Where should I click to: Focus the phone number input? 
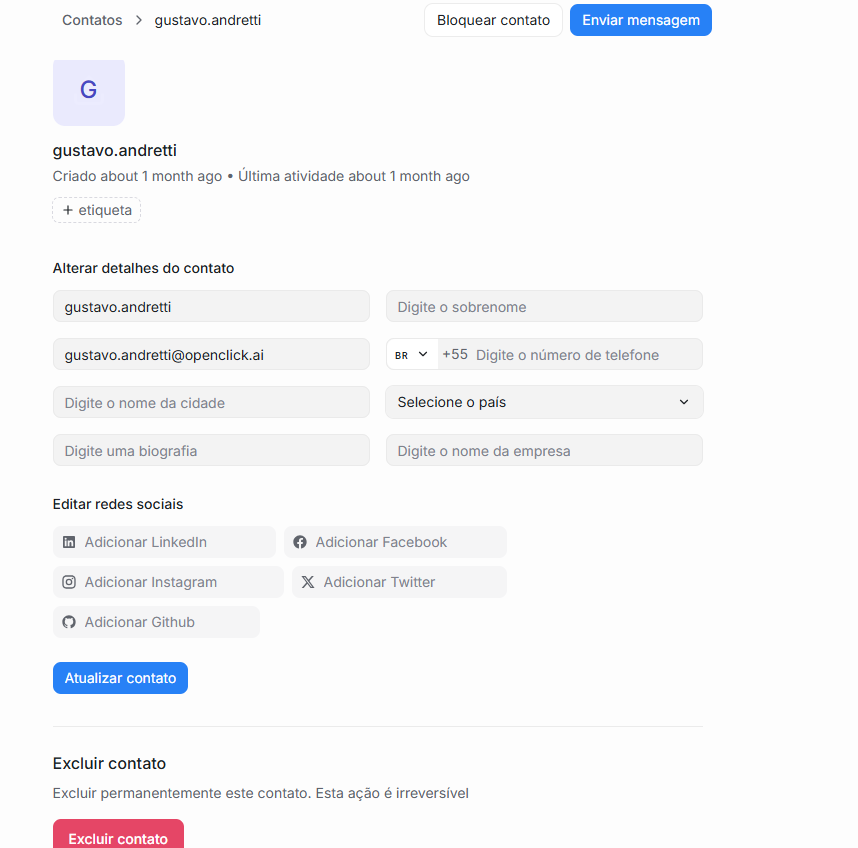(x=584, y=355)
